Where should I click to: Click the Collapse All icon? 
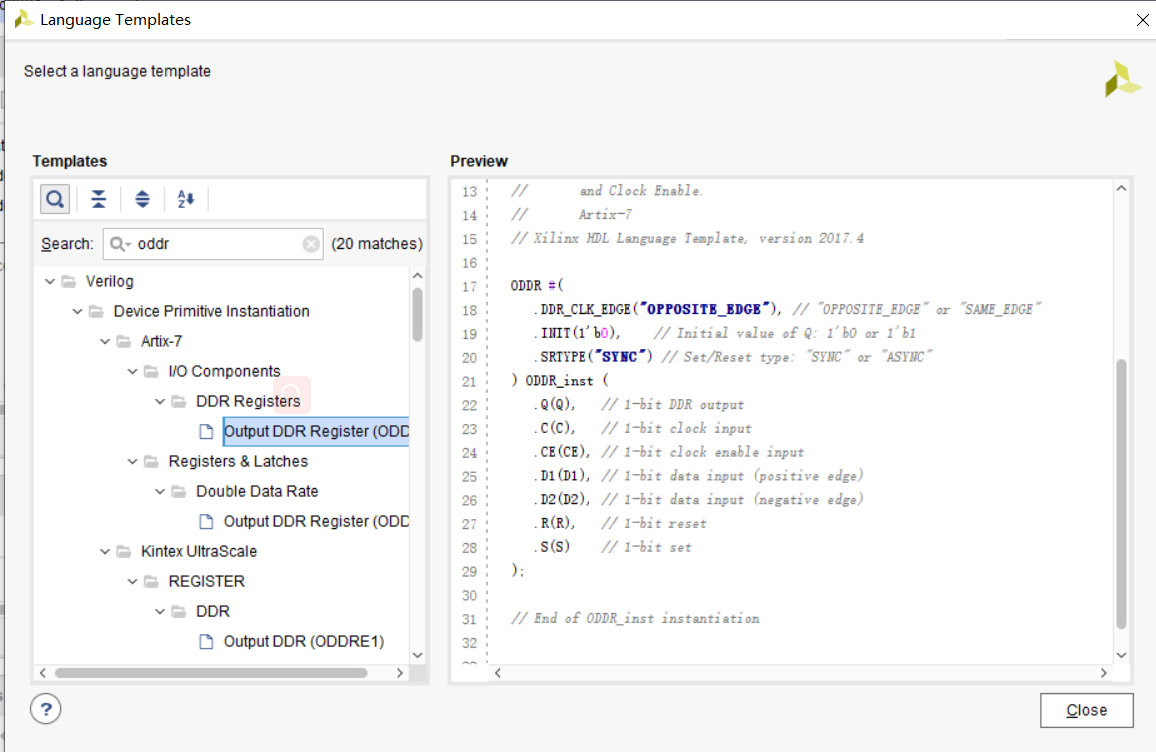(98, 199)
